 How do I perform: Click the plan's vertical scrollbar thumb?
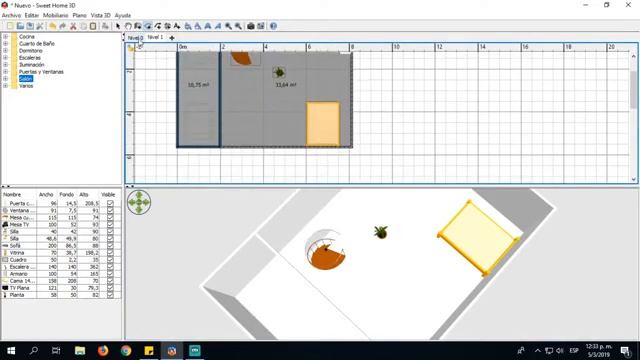(x=633, y=90)
